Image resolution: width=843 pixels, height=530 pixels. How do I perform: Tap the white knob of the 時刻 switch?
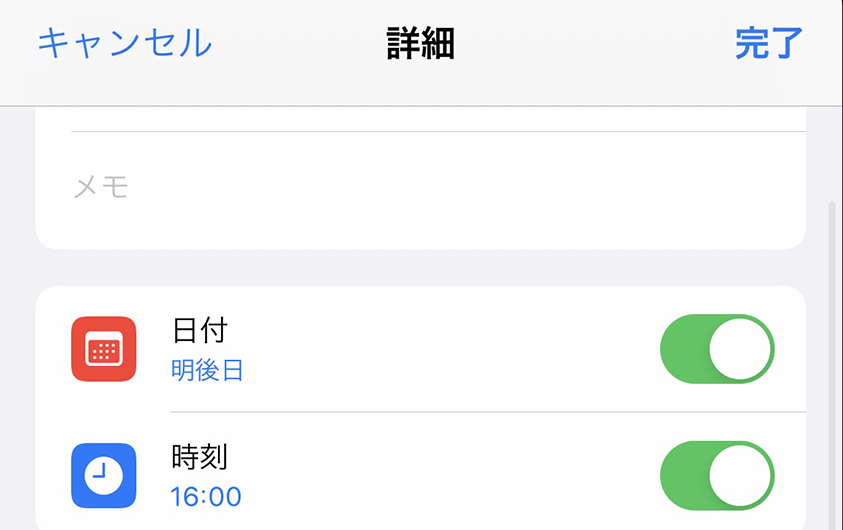pyautogui.click(x=740, y=476)
